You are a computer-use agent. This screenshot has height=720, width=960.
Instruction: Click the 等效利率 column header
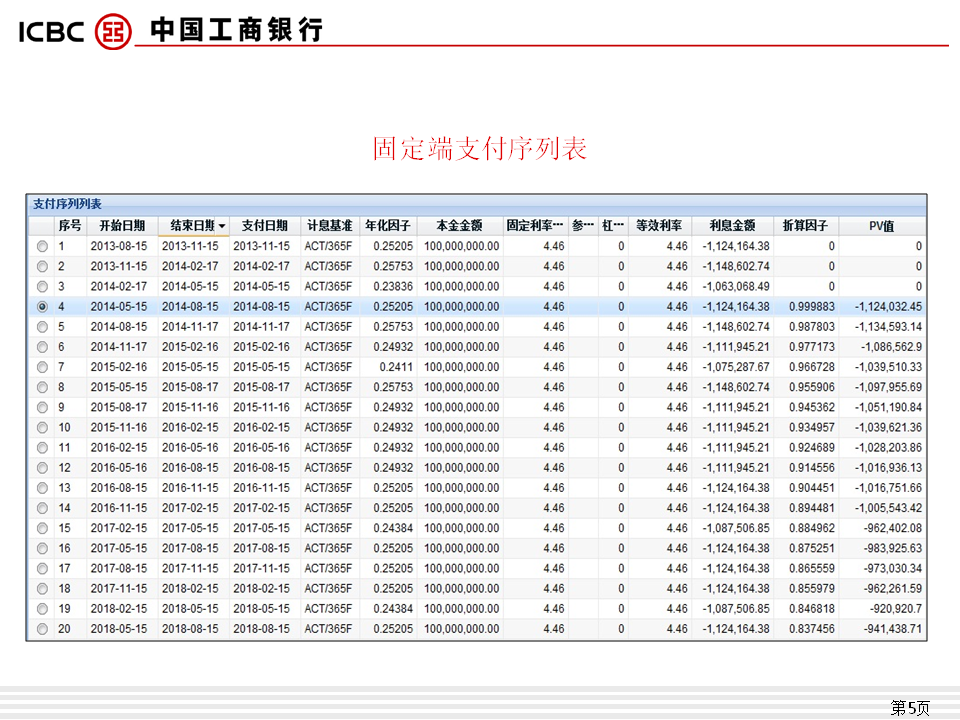(659, 226)
